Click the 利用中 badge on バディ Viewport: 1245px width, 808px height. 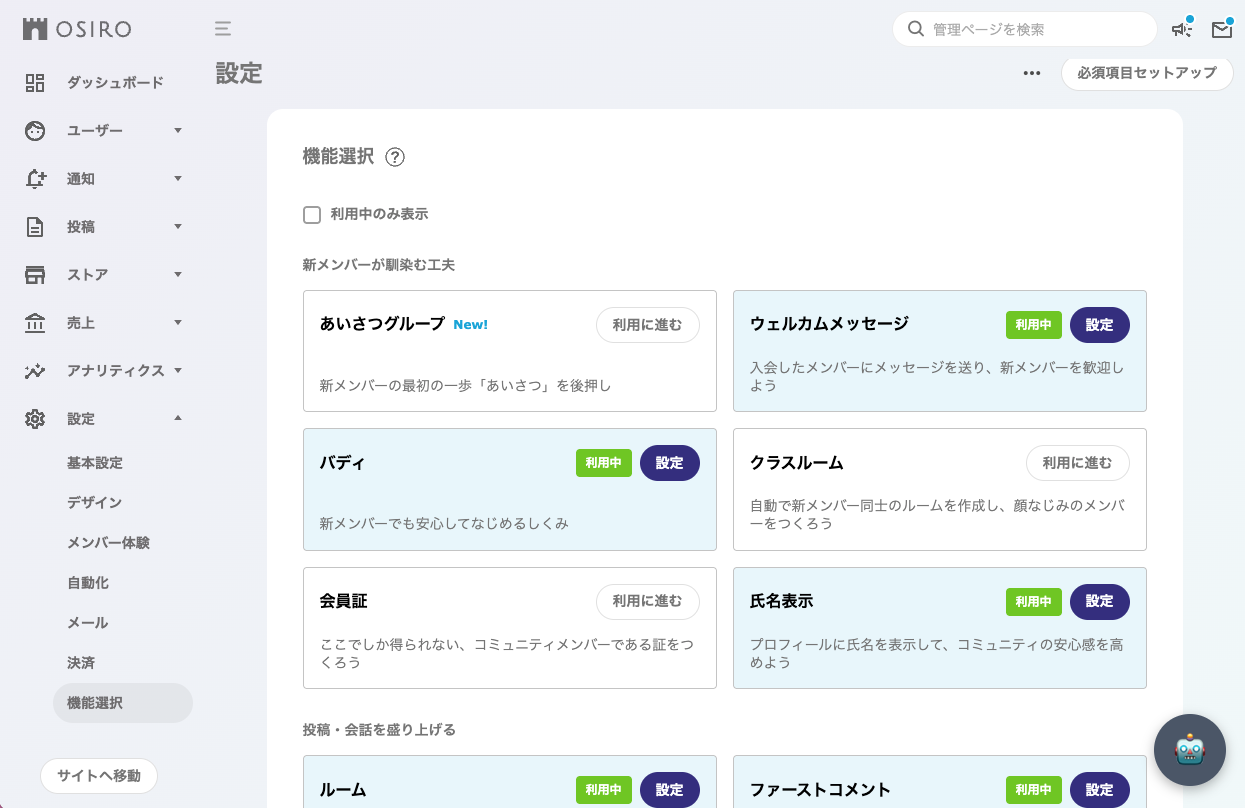point(604,463)
